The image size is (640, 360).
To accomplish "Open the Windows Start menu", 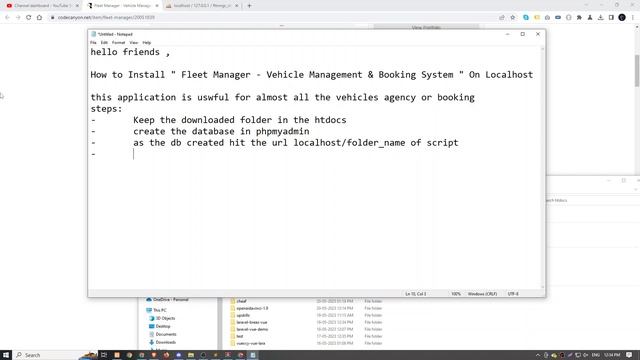I will [6, 355].
